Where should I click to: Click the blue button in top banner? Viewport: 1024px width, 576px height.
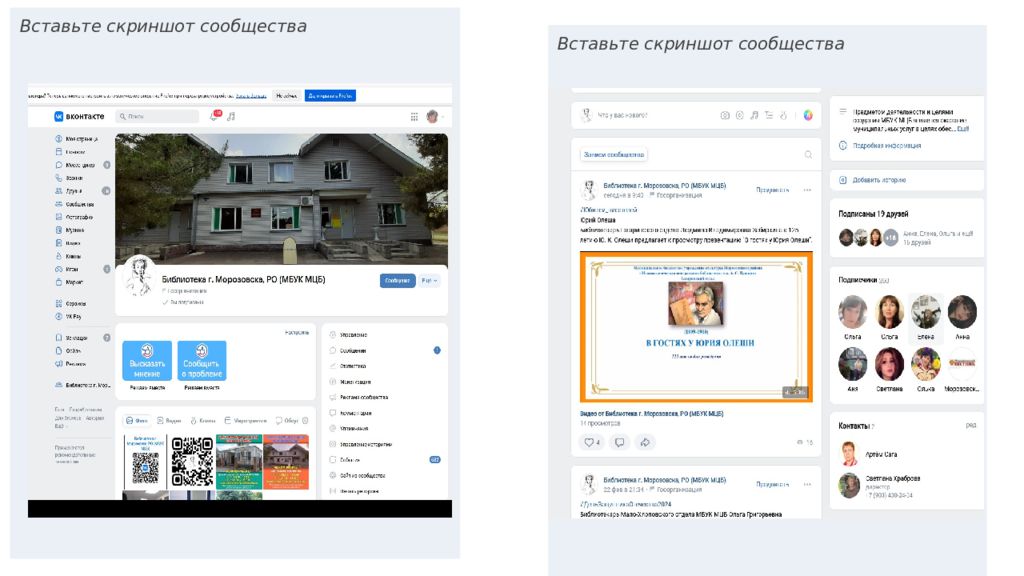pos(330,95)
